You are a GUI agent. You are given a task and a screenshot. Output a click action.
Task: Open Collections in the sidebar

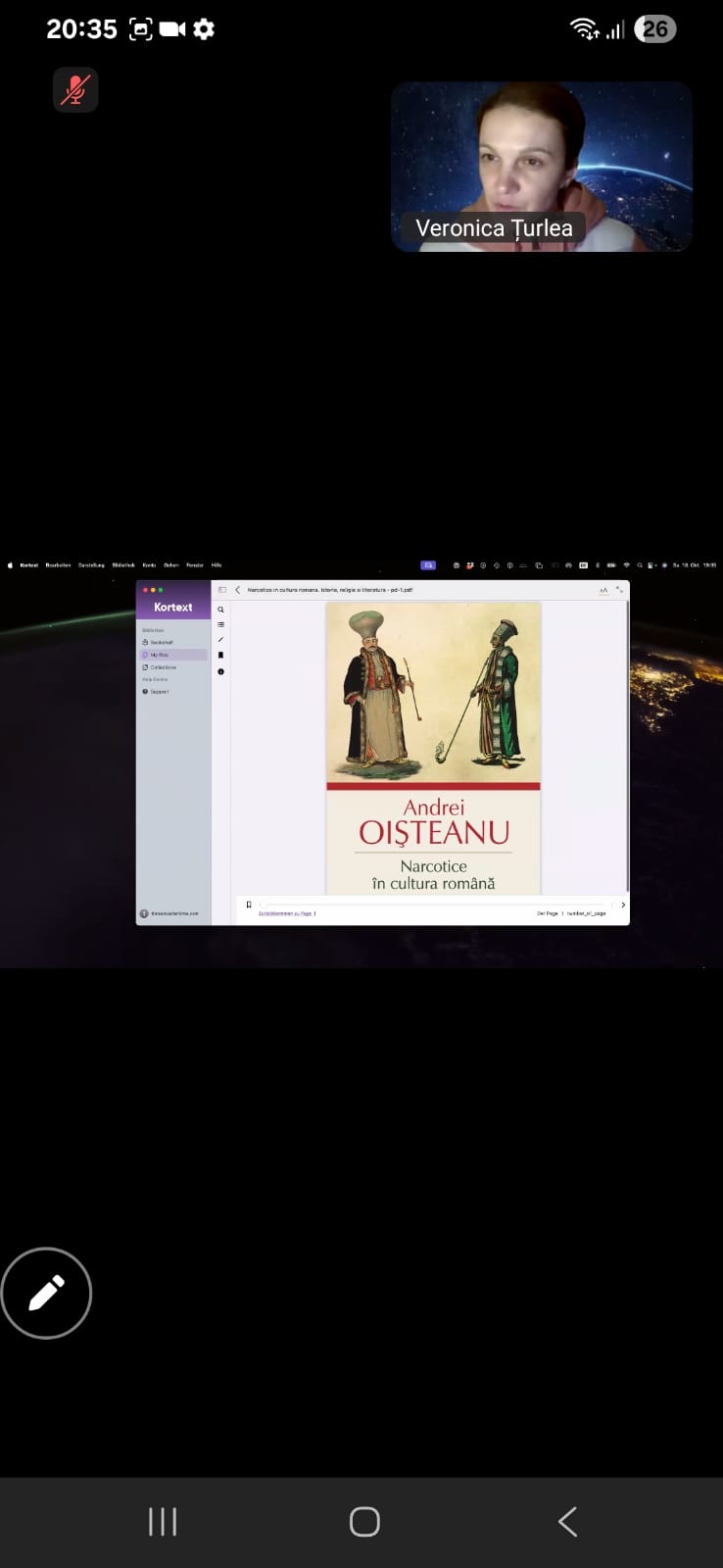coord(163,667)
